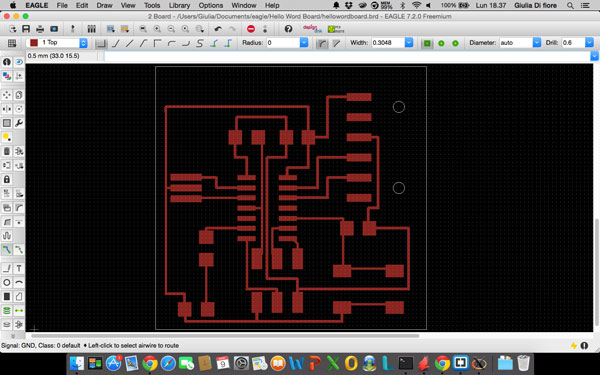This screenshot has width=600, height=375.
Task: Open Finder from the Dock
Action: [77, 363]
